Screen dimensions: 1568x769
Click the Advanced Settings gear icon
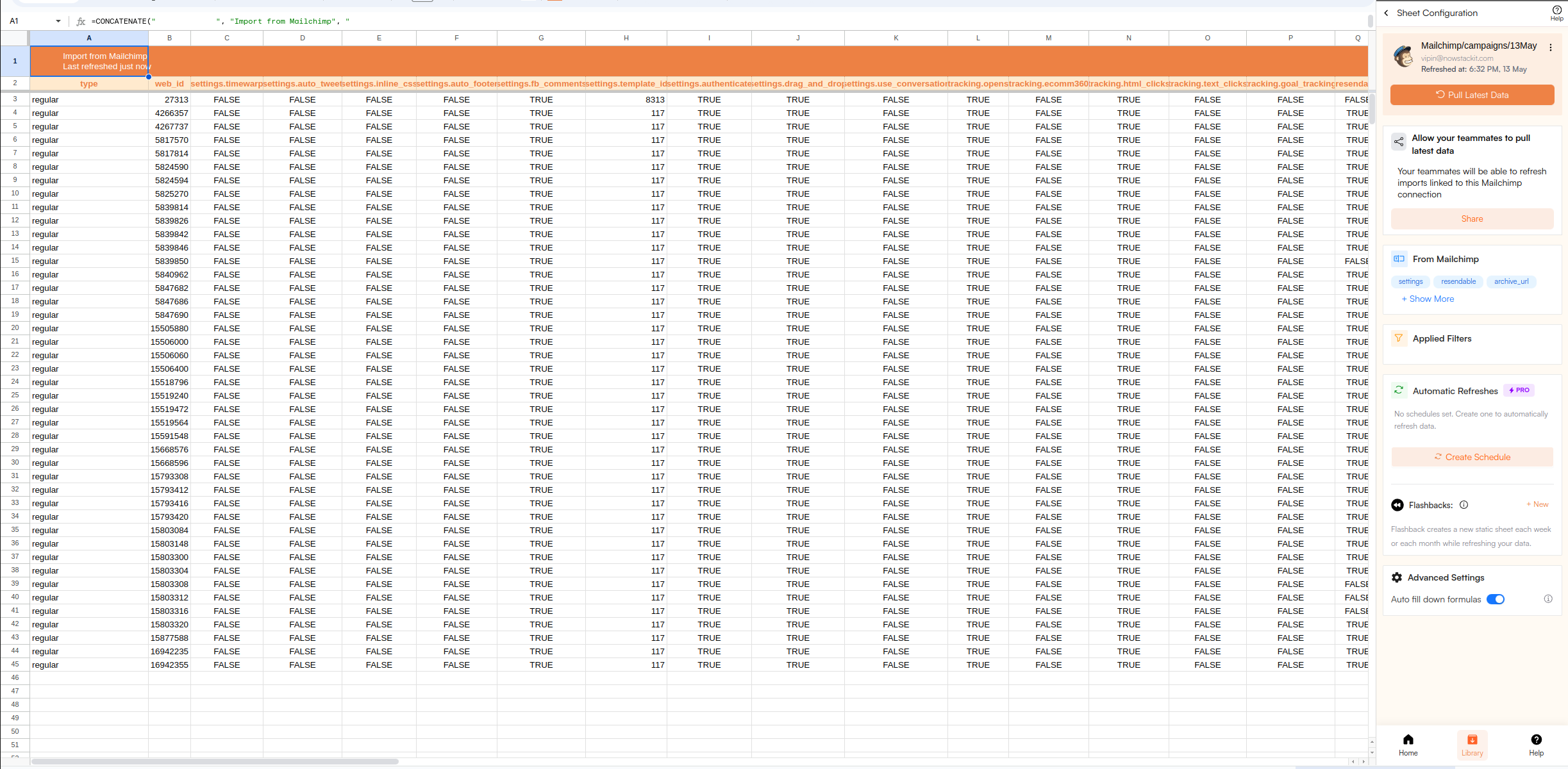coord(1397,577)
